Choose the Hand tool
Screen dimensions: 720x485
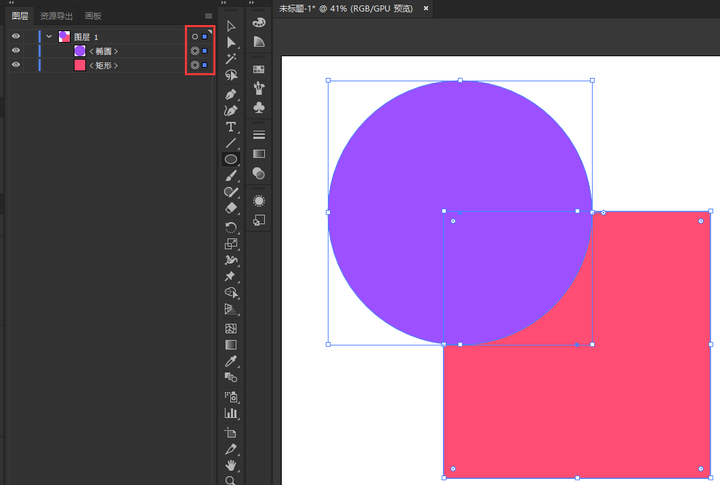click(x=231, y=465)
